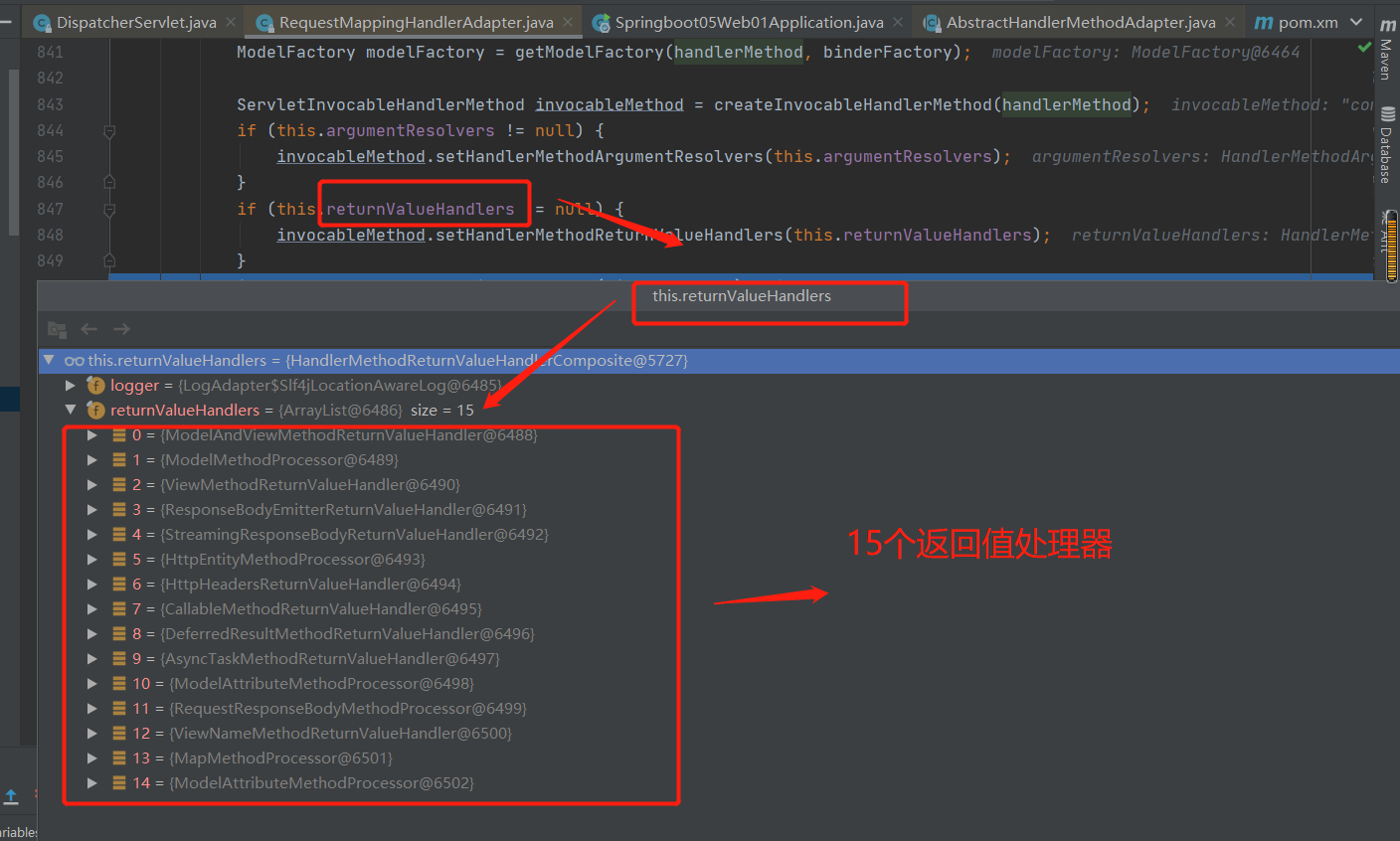Click fold marker at line 849
The image size is (1400, 841).
[x=109, y=260]
